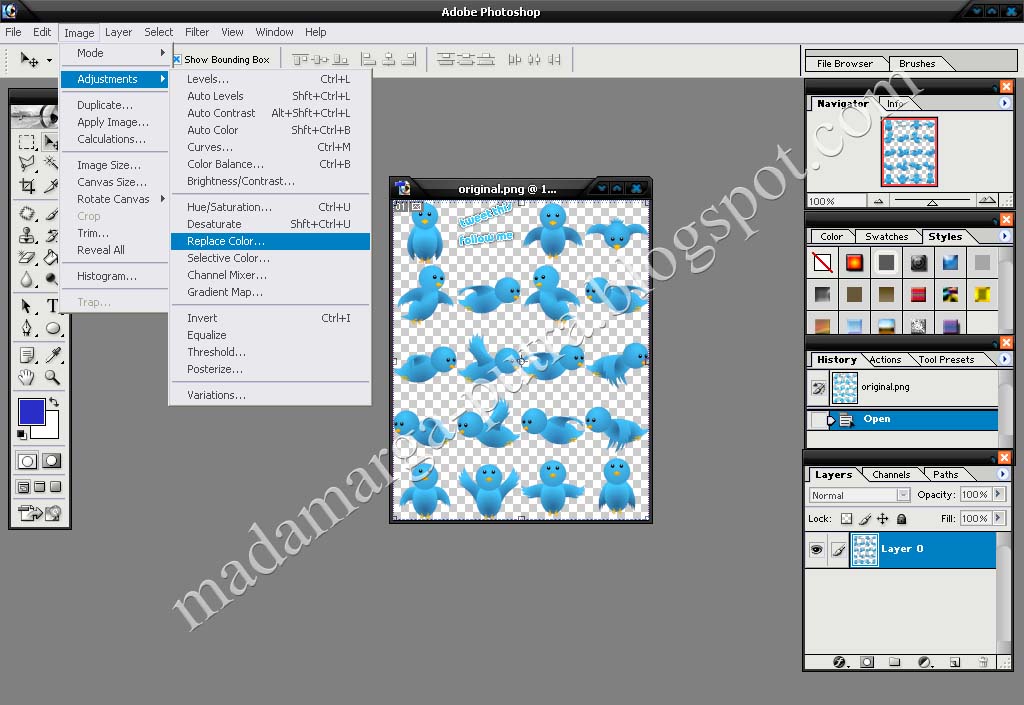Open the File Browser tab

844,63
